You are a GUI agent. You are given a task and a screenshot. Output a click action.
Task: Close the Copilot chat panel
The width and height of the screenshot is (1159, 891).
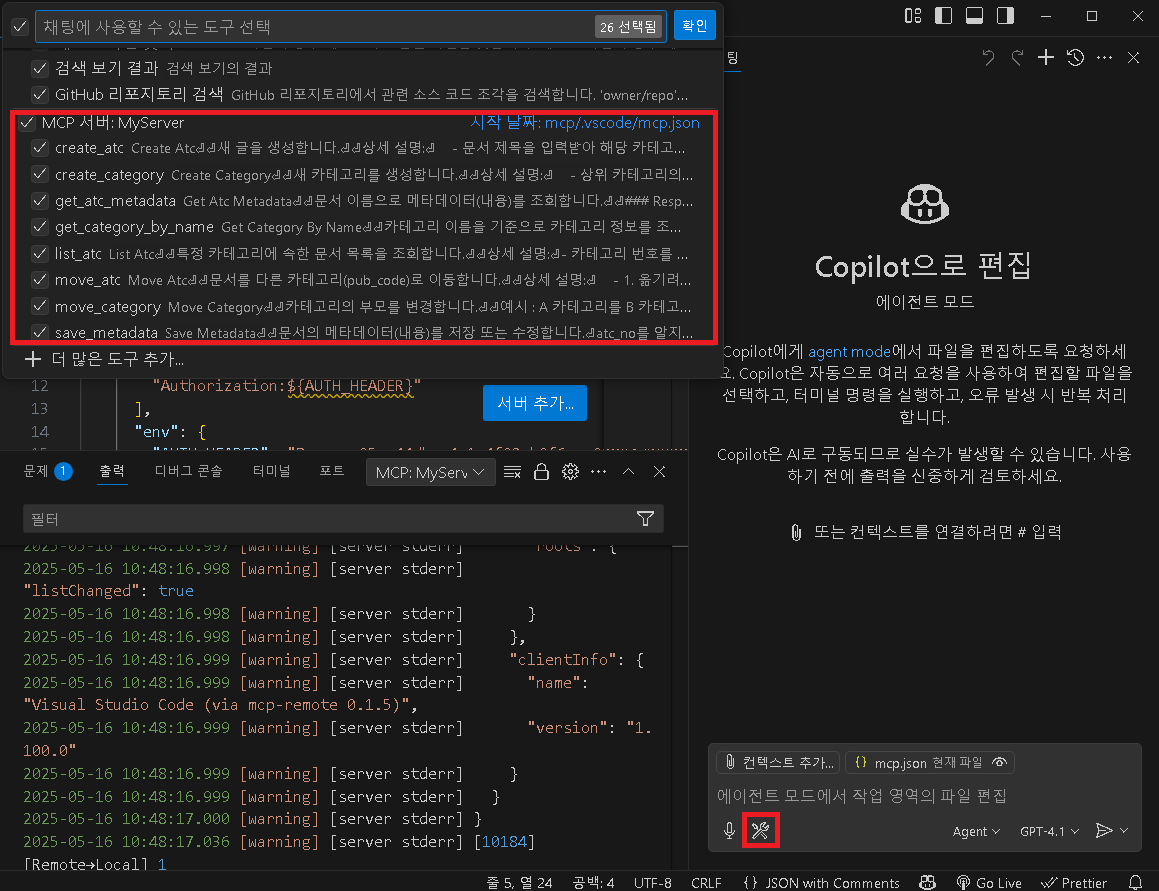(x=1133, y=58)
